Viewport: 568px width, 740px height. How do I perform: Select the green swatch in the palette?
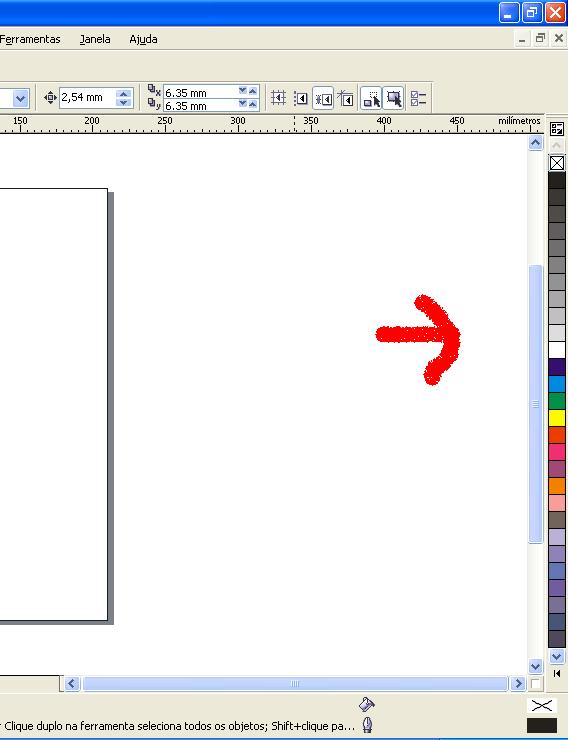click(557, 401)
